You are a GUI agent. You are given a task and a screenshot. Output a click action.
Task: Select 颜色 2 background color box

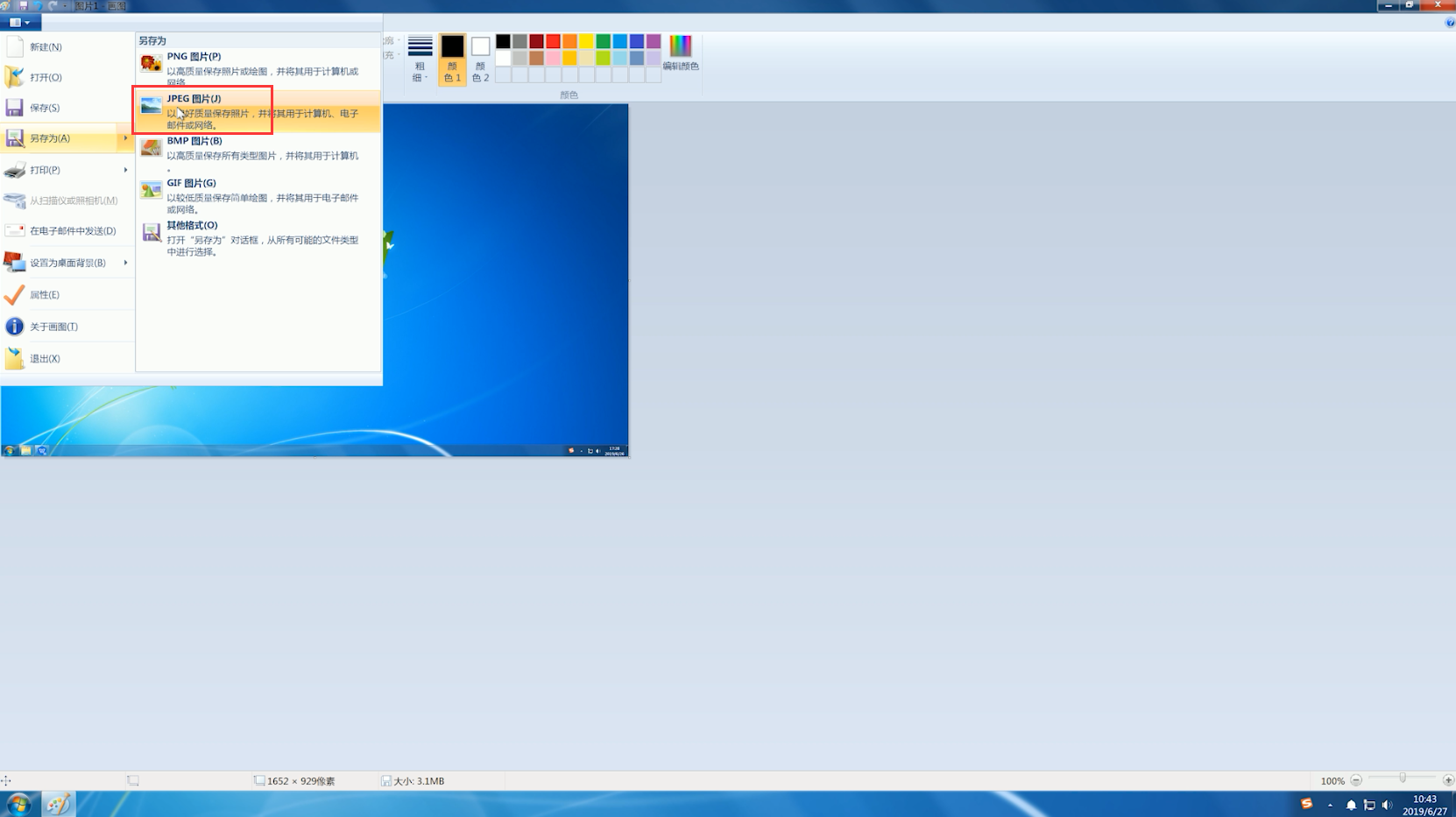click(480, 60)
